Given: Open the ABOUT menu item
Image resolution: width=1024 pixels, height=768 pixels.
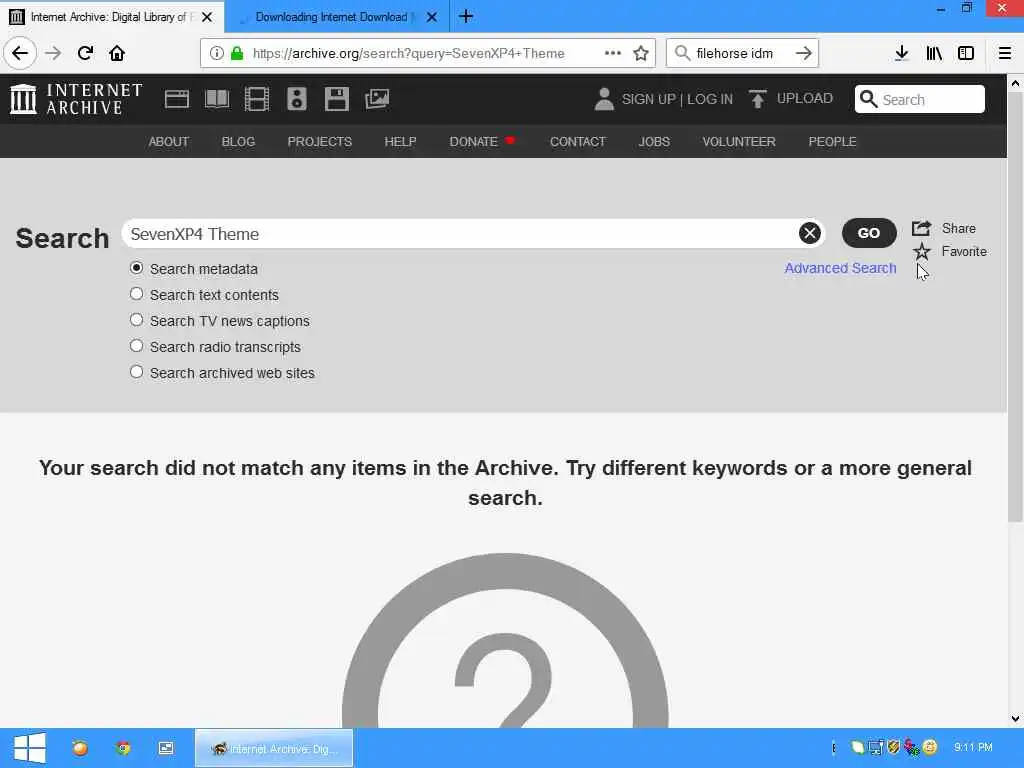Looking at the screenshot, I should pyautogui.click(x=168, y=141).
